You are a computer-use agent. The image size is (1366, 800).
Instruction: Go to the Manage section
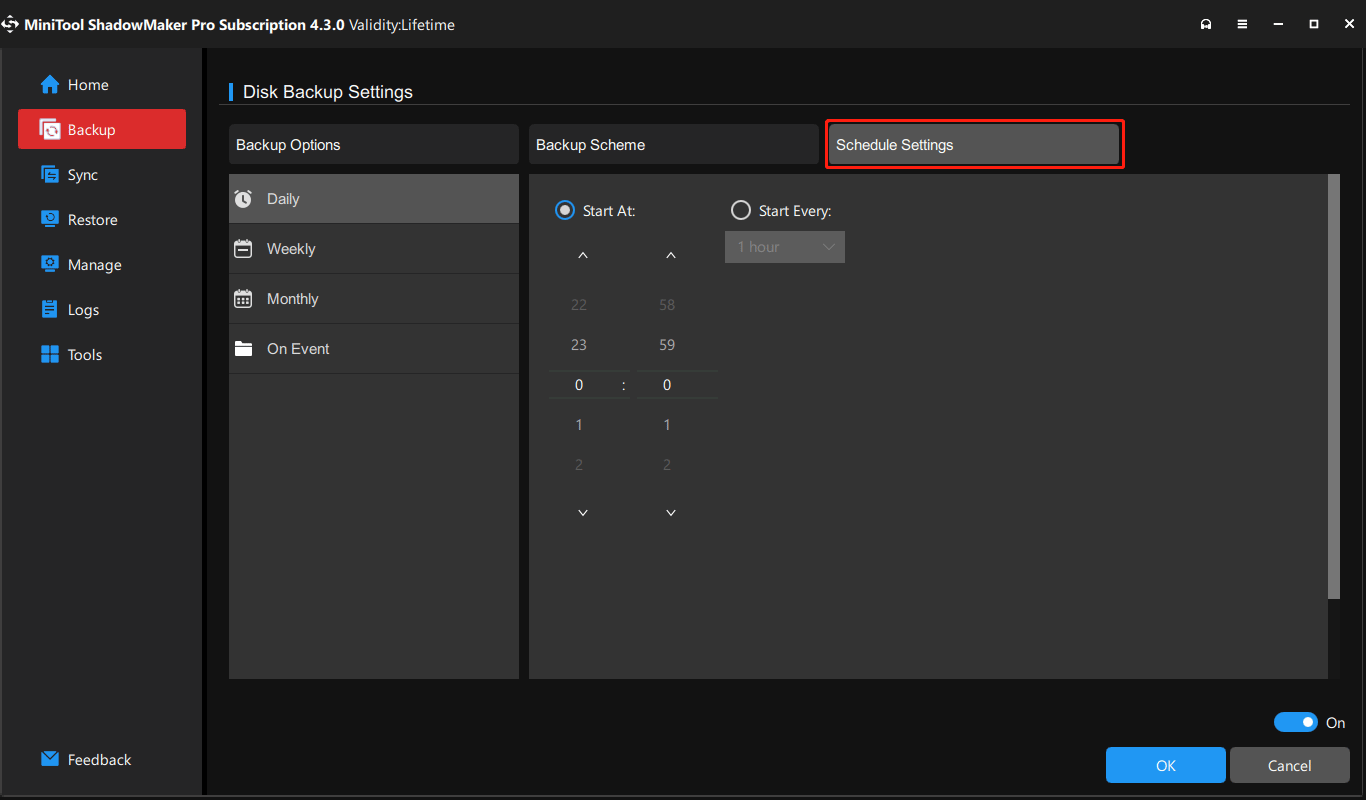pyautogui.click(x=102, y=265)
